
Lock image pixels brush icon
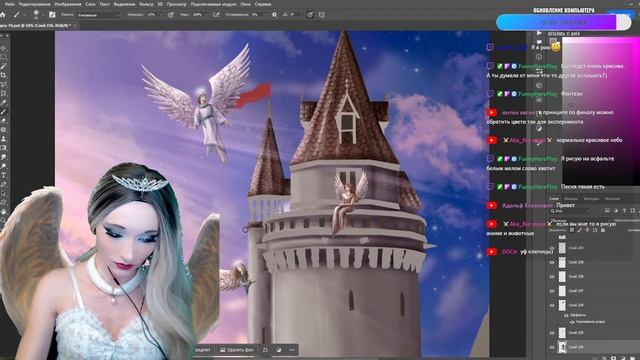point(580,230)
